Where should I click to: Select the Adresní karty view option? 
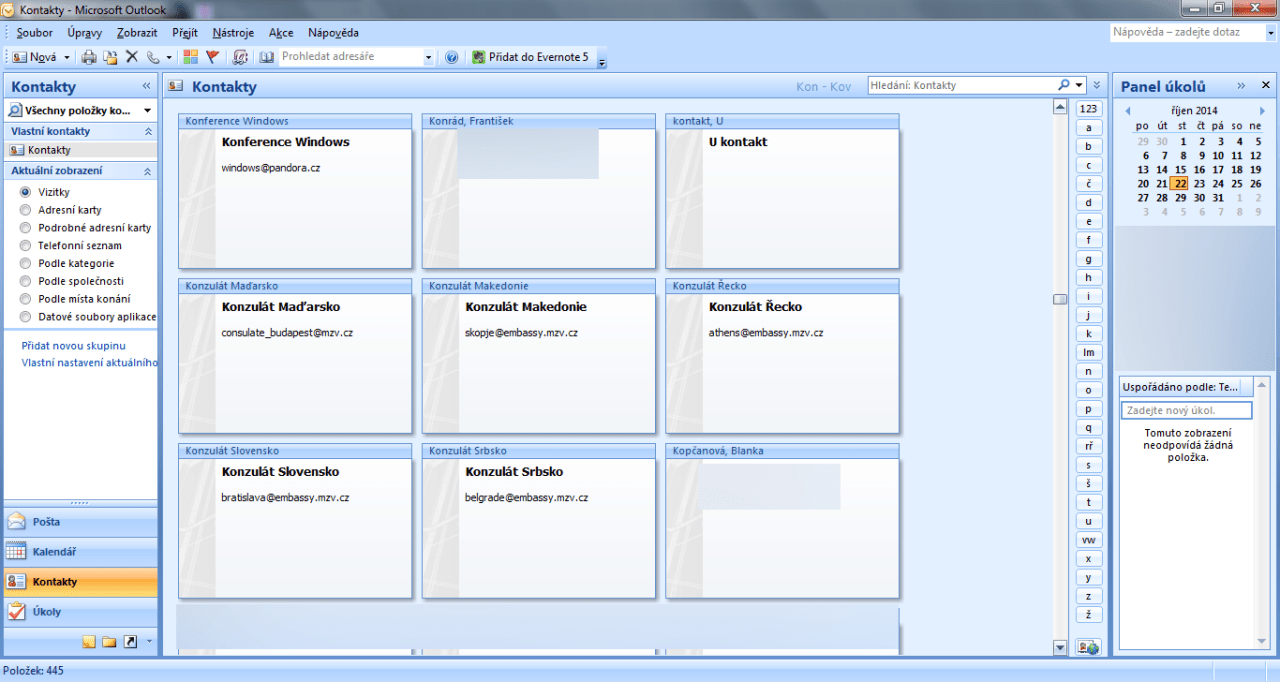point(26,210)
